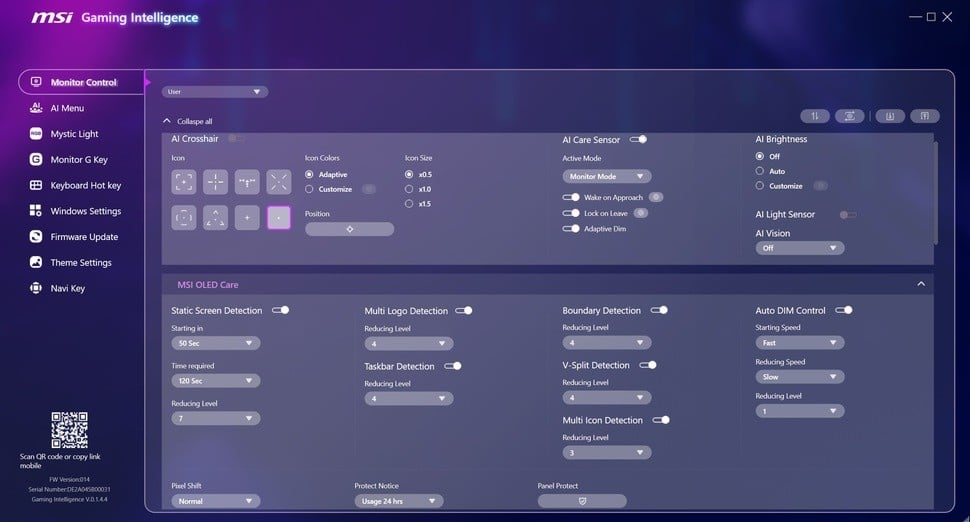The width and height of the screenshot is (970, 522).
Task: Open Starting in 50 Sec dropdown
Action: tap(216, 343)
